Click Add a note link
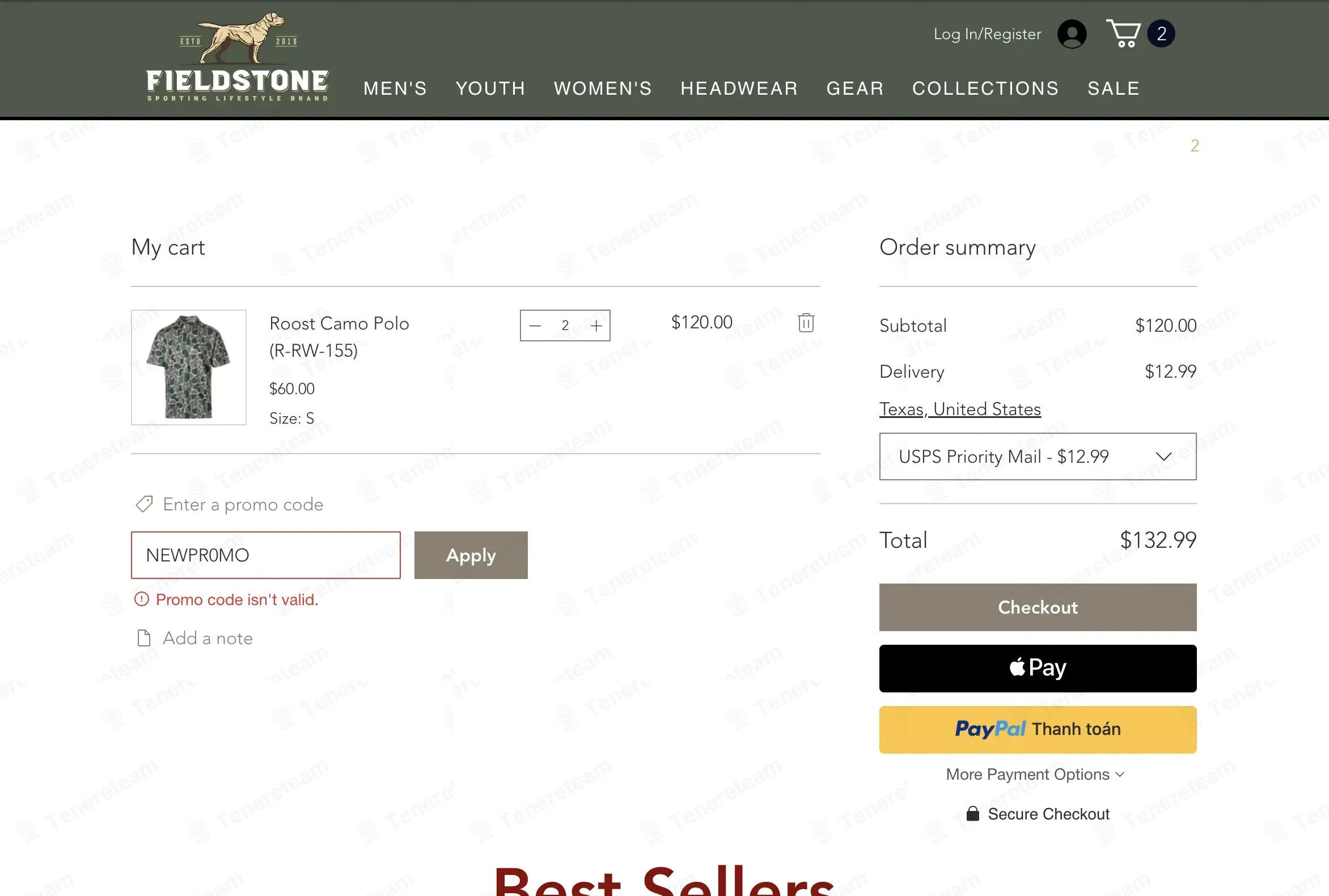1329x896 pixels. tap(208, 639)
